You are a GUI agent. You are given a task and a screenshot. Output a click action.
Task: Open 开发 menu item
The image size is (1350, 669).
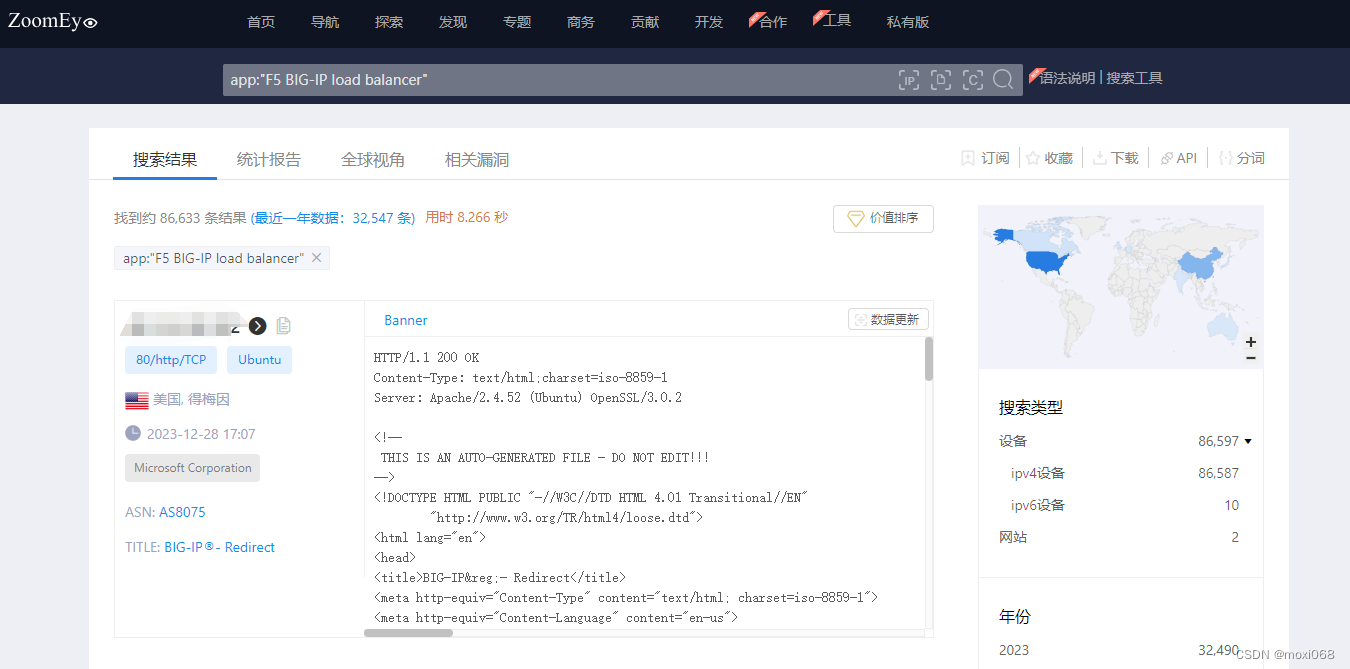709,22
